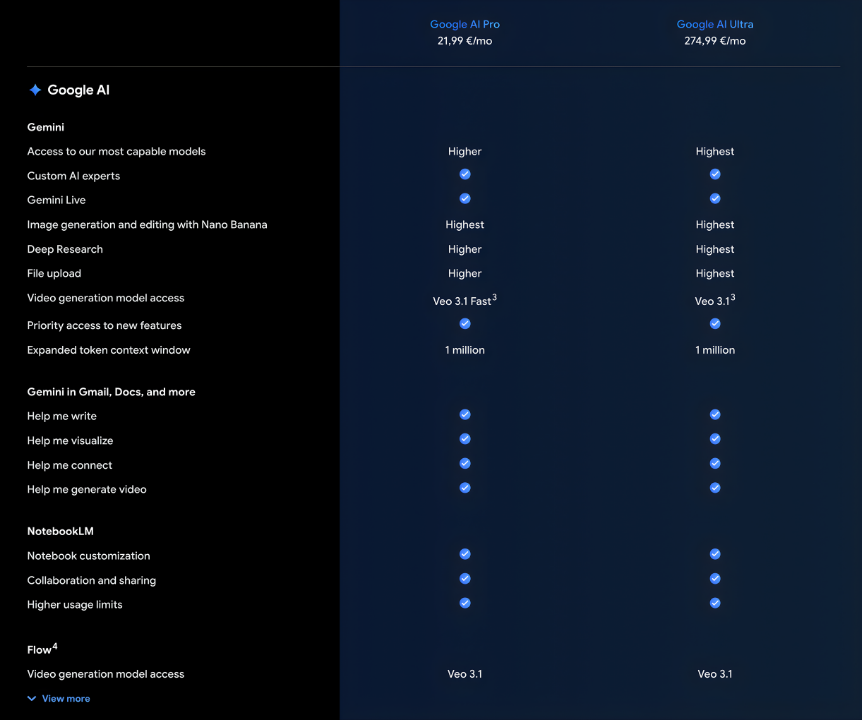Click Flow 'Veo 3.1' value under Pro
Screen dimensions: 862x720
(465, 674)
